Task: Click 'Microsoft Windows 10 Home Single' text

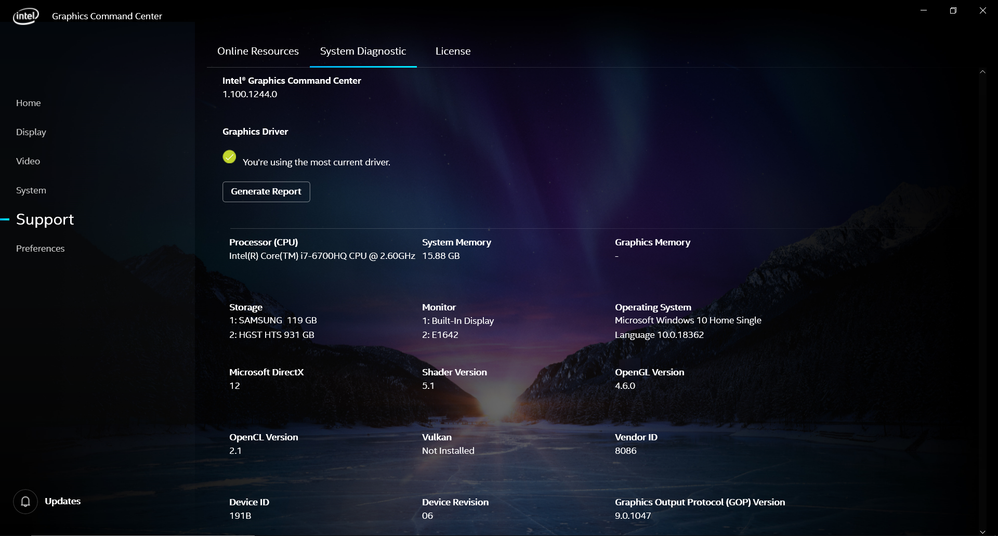Action: 688,321
